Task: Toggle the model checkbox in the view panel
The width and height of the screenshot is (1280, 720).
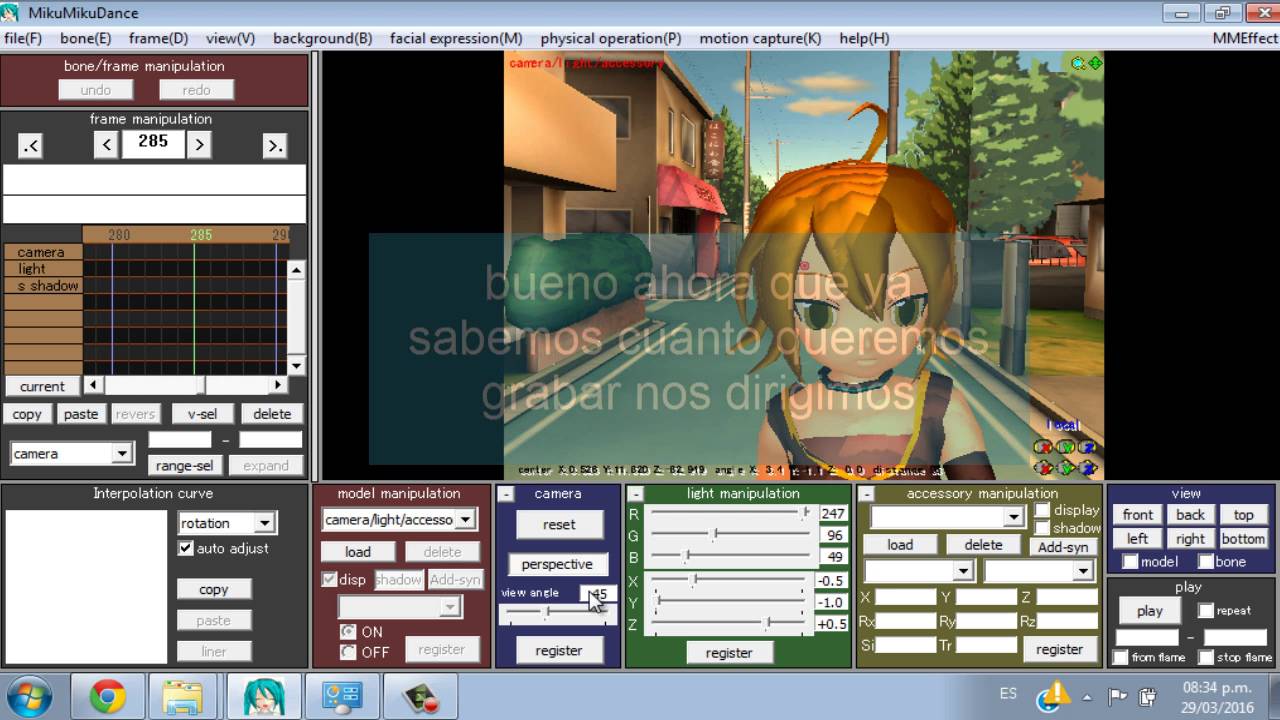Action: pos(1130,562)
